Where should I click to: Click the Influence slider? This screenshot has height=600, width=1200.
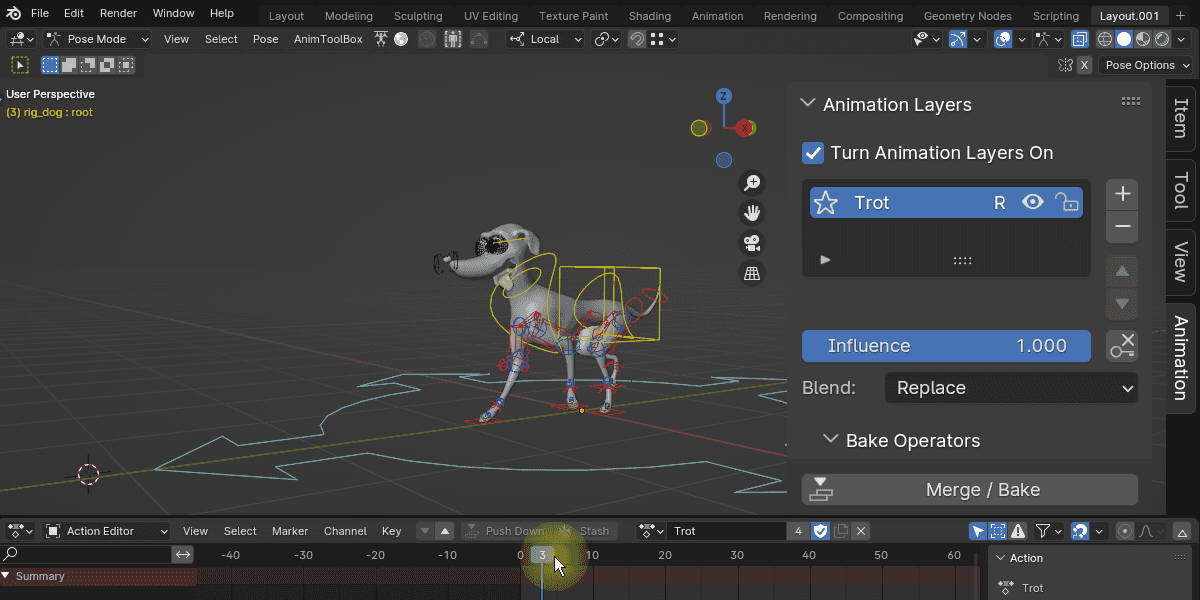click(946, 346)
